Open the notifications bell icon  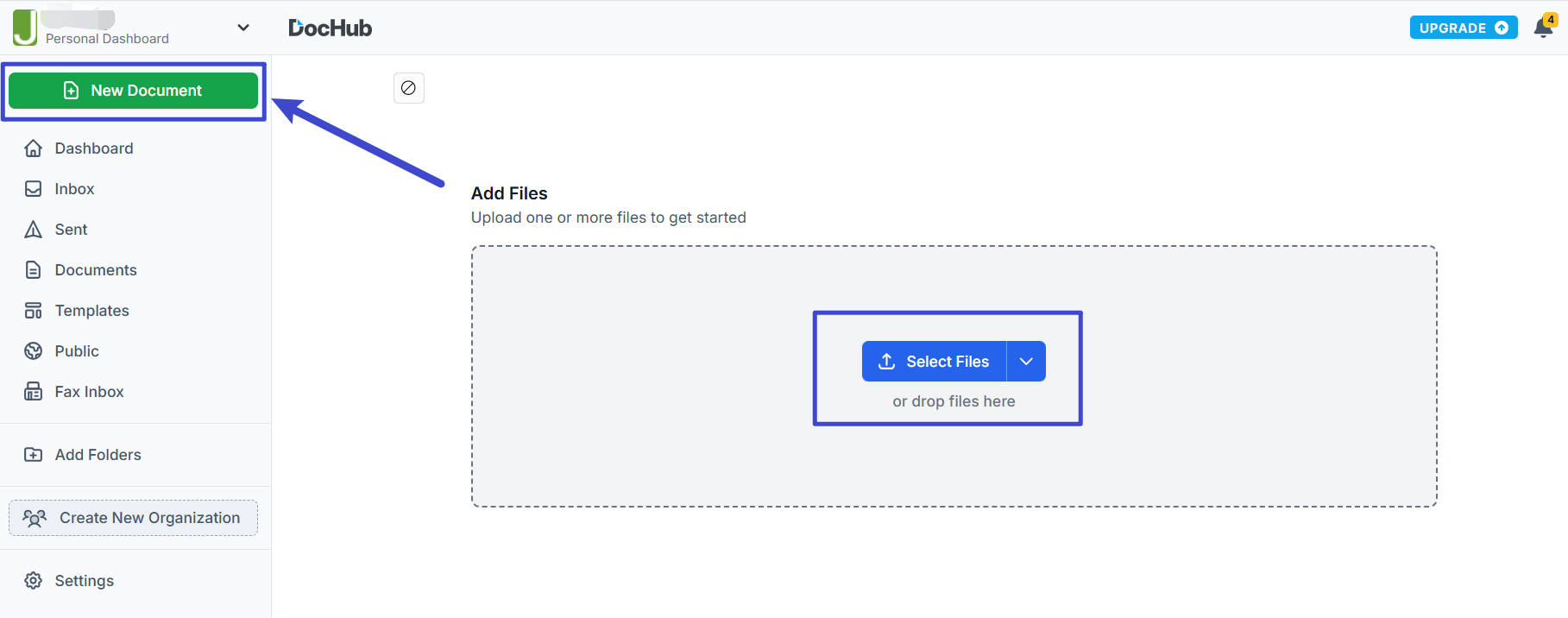click(x=1543, y=28)
